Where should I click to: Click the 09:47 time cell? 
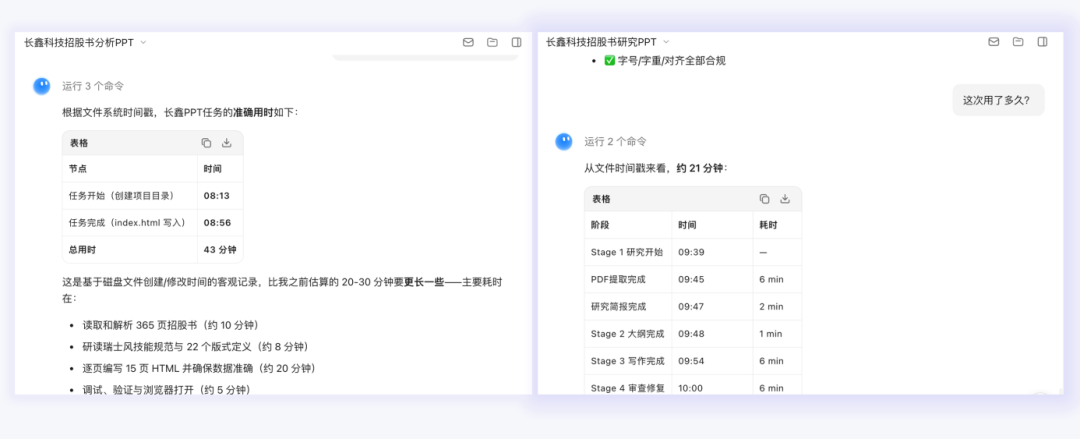[713, 307]
